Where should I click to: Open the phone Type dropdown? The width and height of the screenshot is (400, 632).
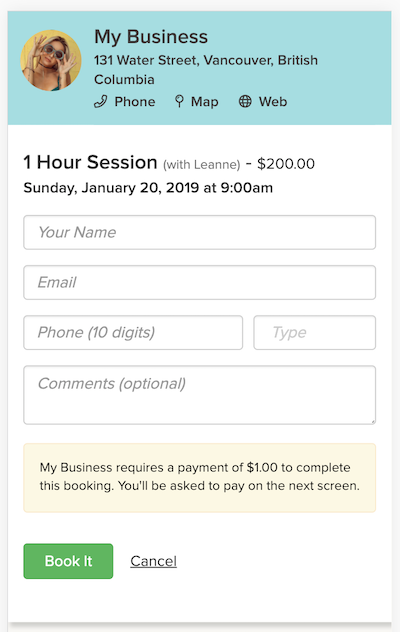[315, 333]
